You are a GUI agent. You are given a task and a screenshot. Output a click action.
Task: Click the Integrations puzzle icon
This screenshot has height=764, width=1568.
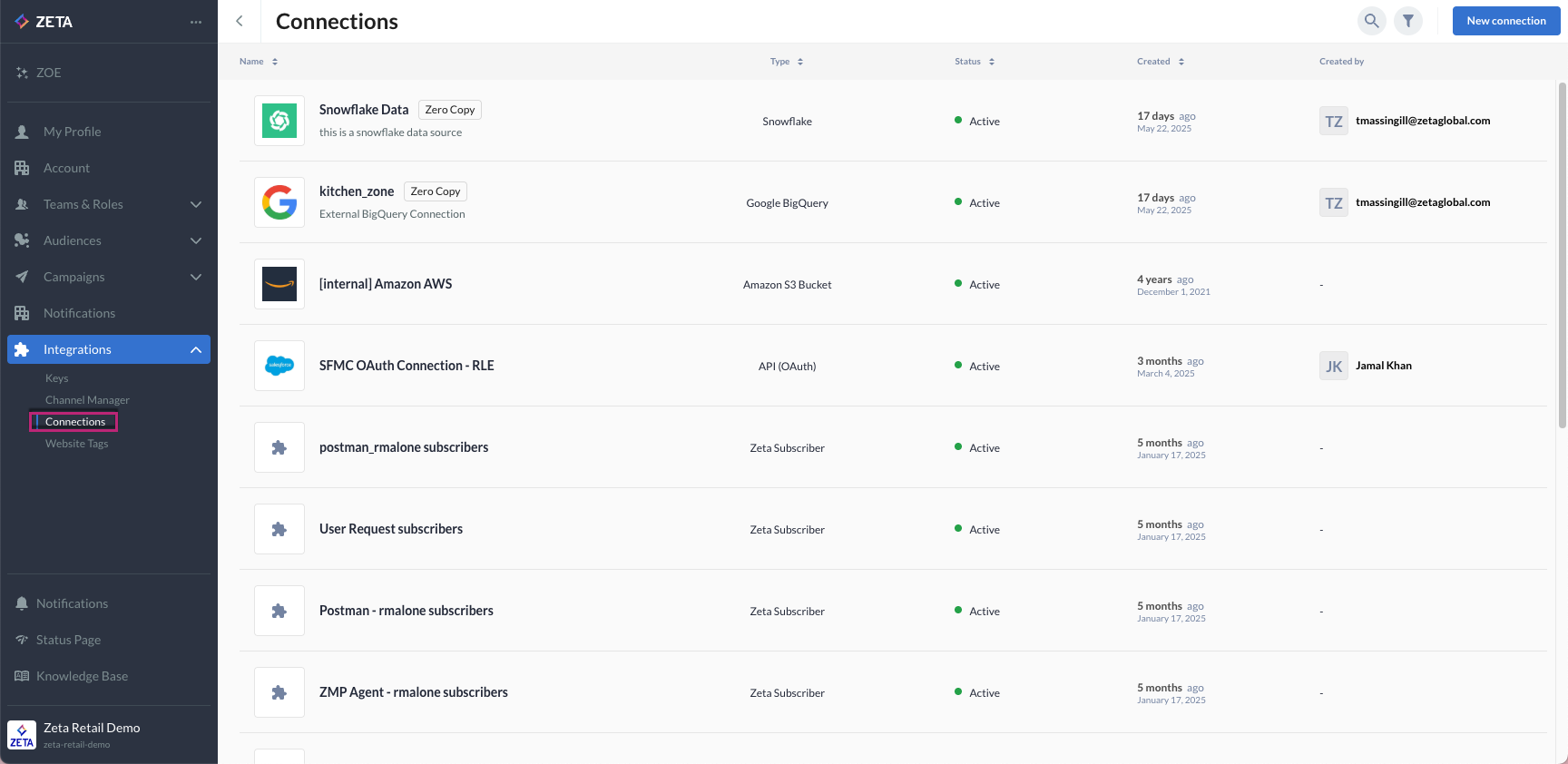pyautogui.click(x=22, y=349)
